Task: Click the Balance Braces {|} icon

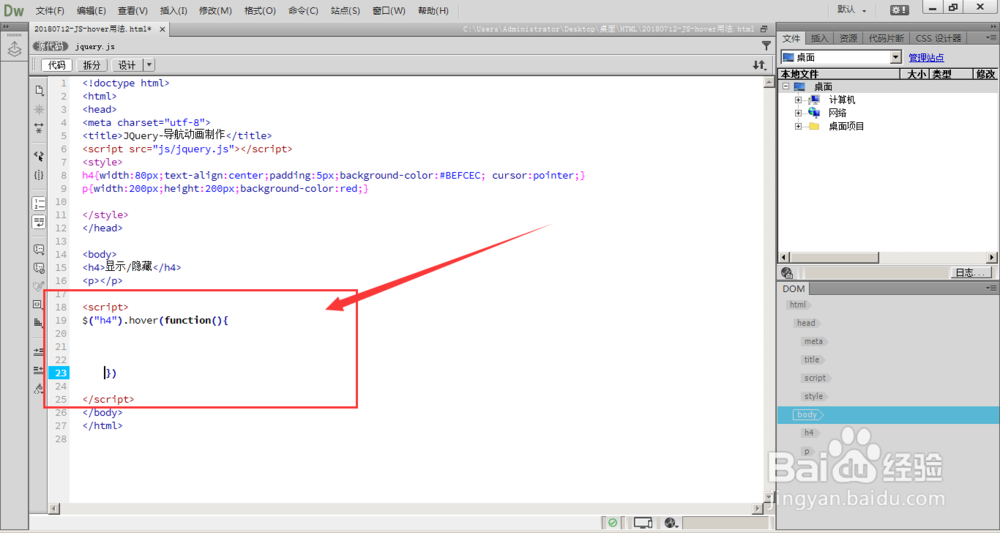Action: (x=39, y=175)
